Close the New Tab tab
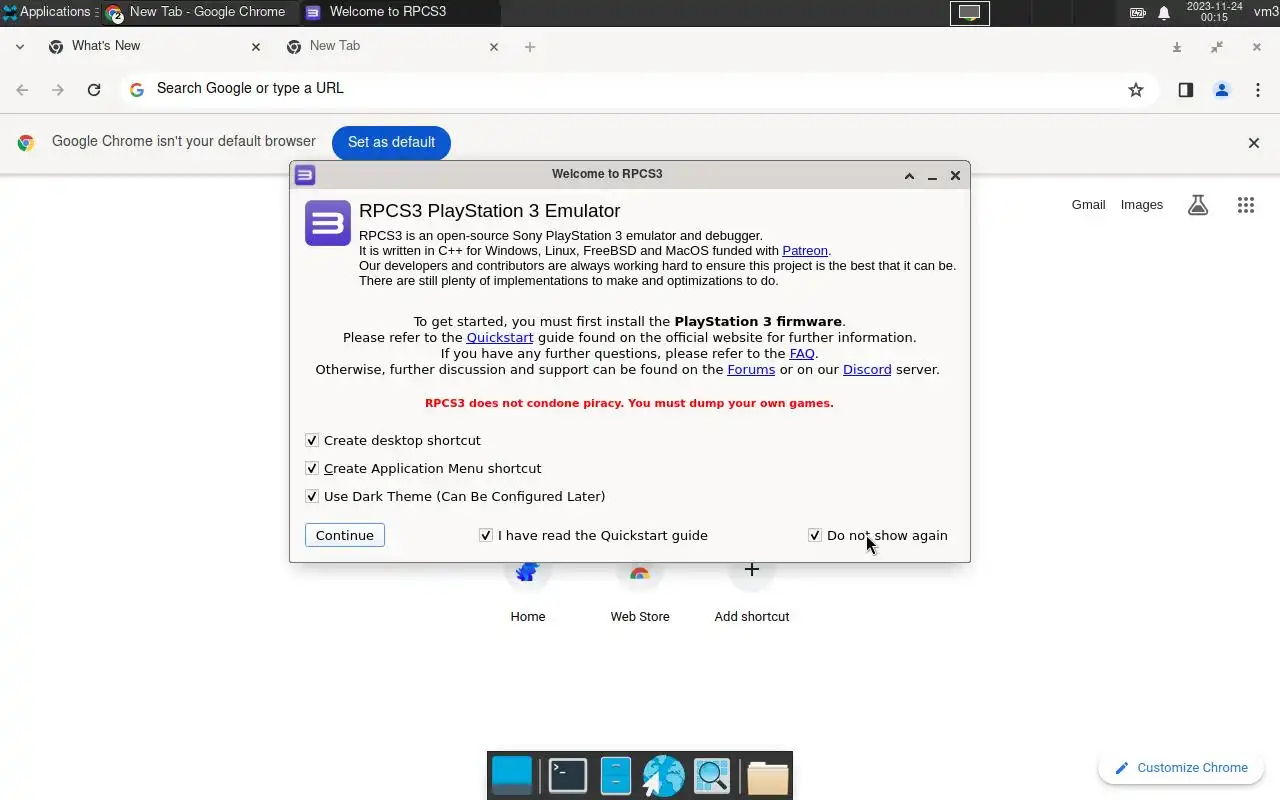Viewport: 1280px width, 800px height. (493, 47)
